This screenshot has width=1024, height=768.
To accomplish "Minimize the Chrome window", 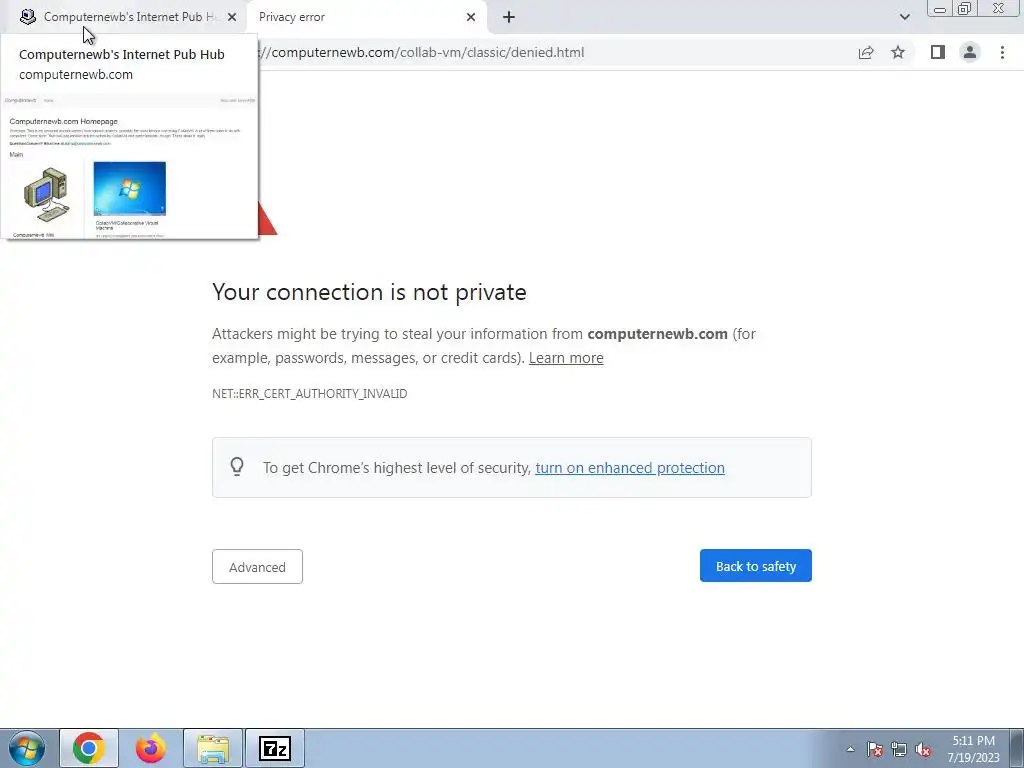I will [940, 8].
